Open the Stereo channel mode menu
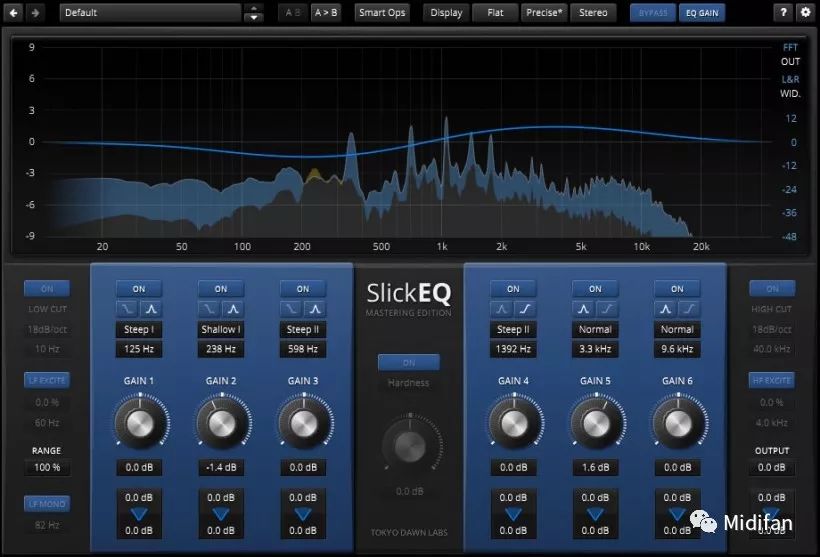Image resolution: width=820 pixels, height=557 pixels. 593,13
